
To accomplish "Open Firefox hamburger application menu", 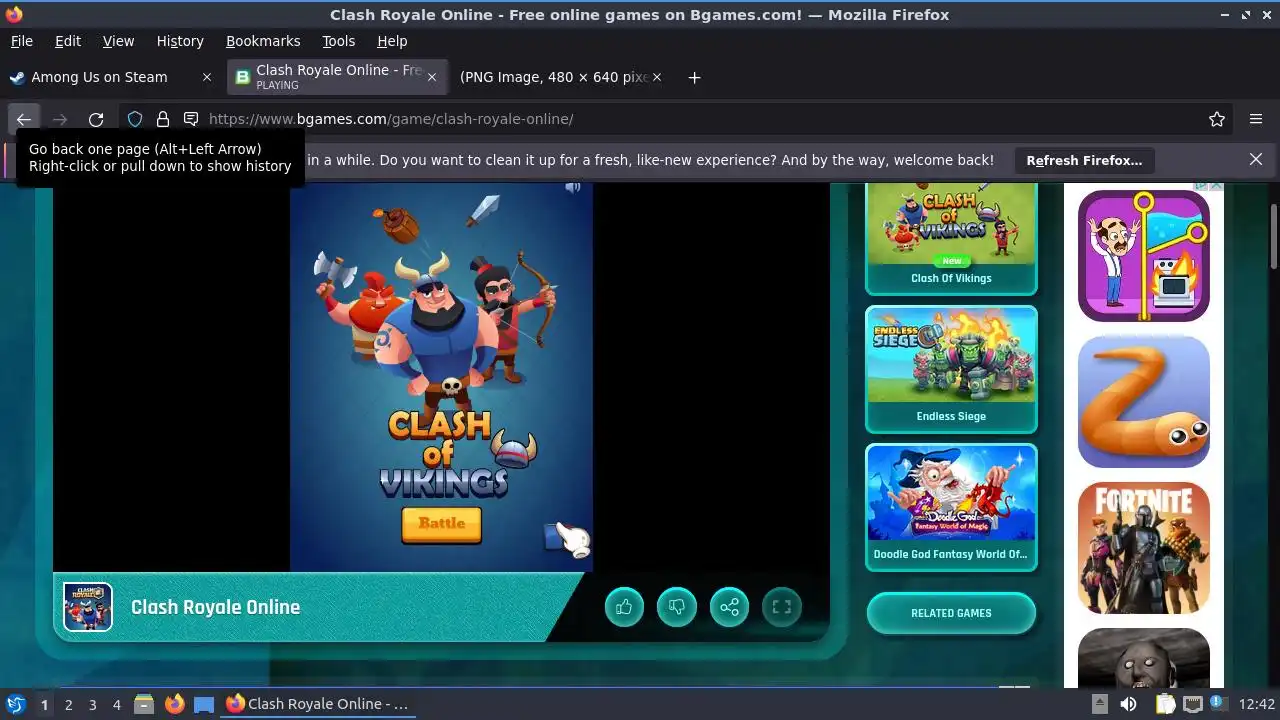I will pyautogui.click(x=1256, y=119).
